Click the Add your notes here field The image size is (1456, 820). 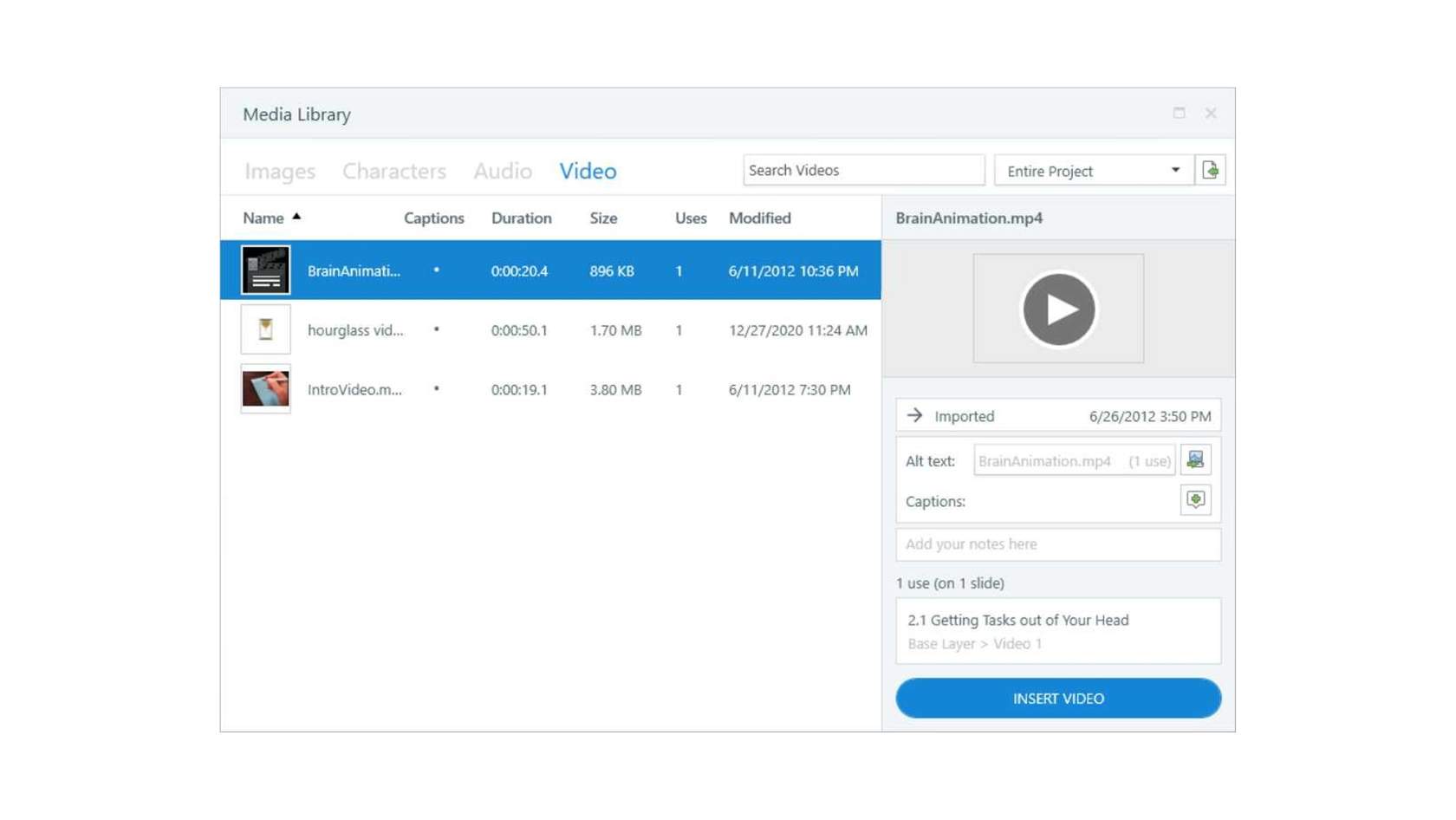pos(1057,544)
